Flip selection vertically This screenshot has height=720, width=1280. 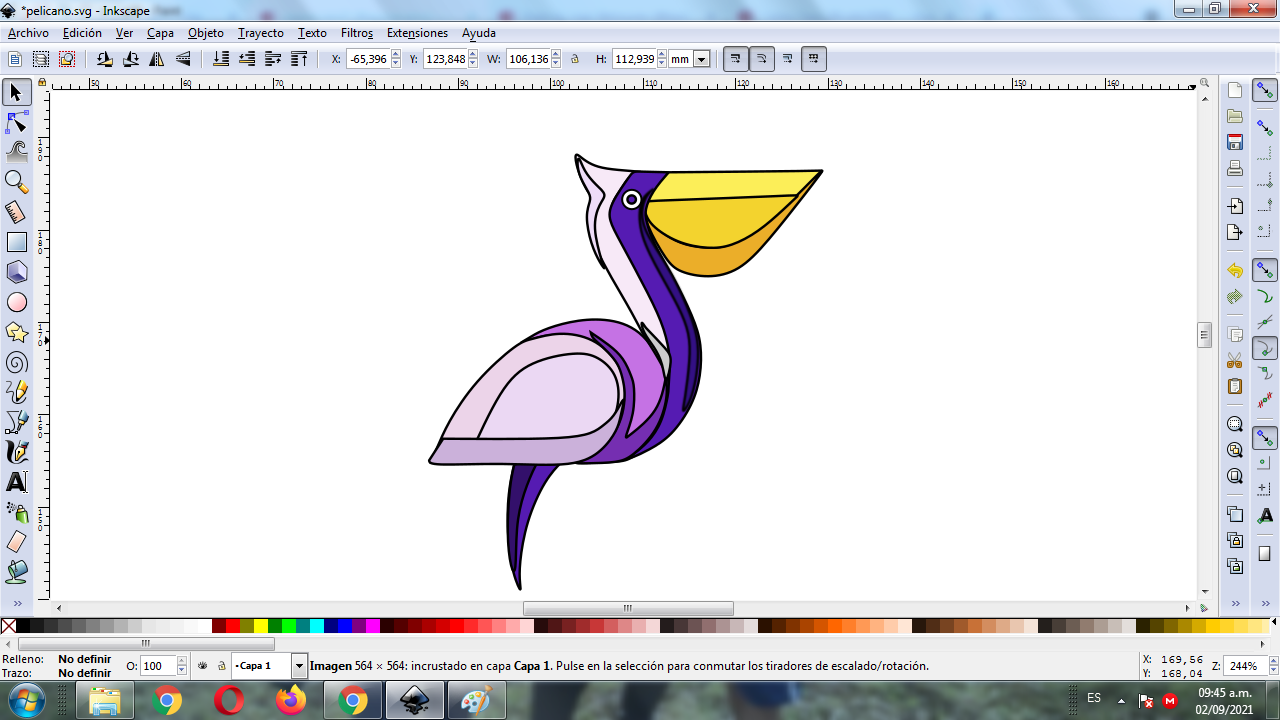[x=183, y=59]
